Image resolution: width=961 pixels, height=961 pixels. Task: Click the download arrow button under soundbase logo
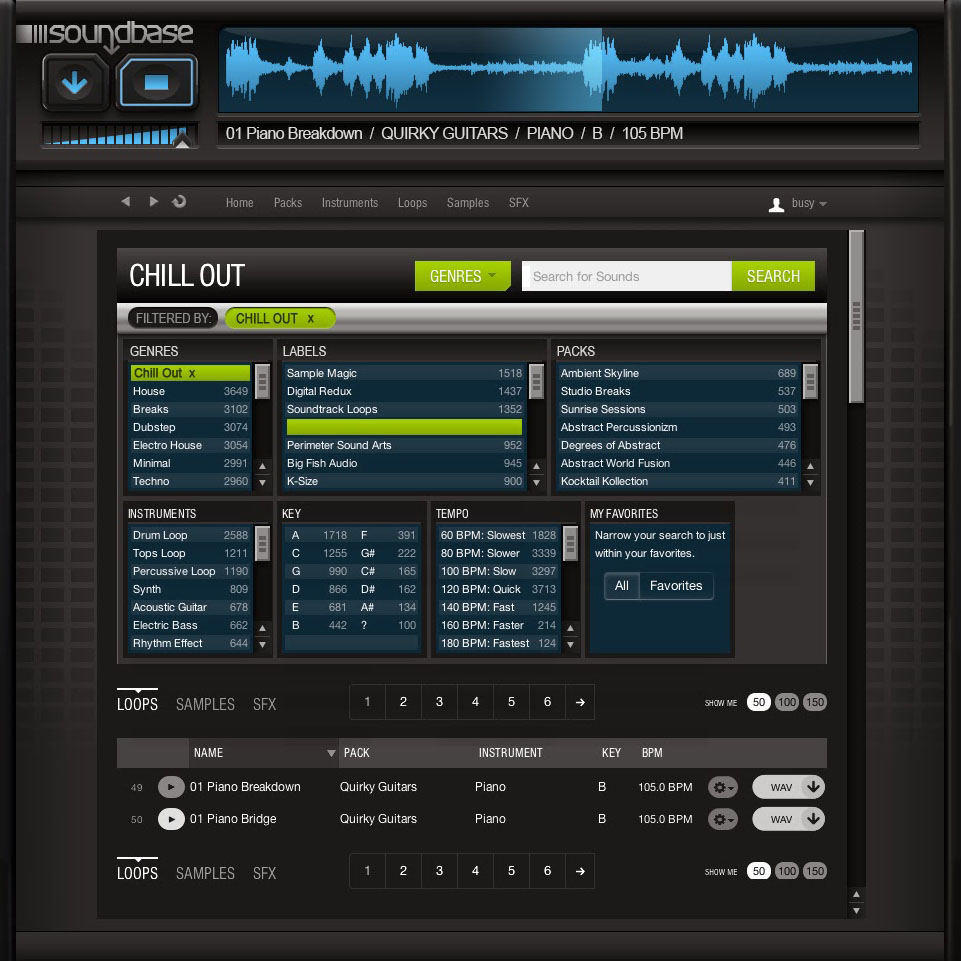click(75, 83)
